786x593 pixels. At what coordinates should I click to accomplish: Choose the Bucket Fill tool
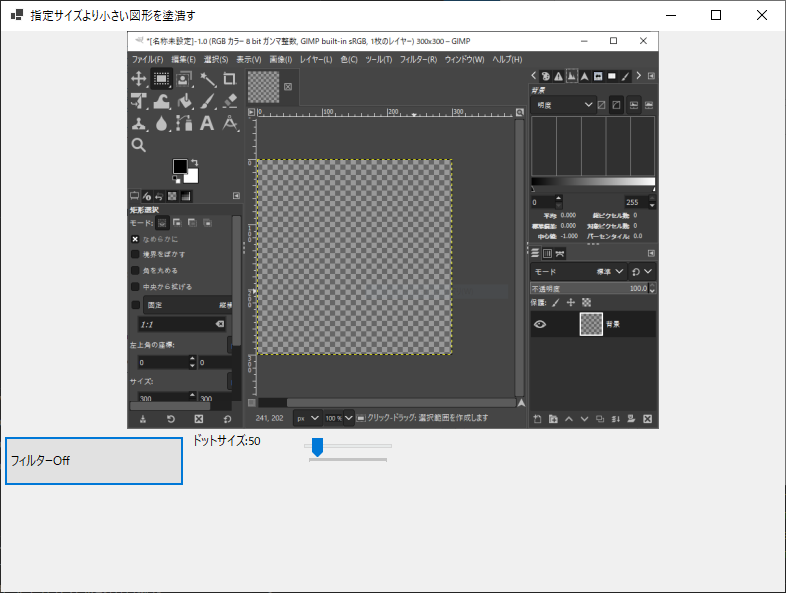point(184,101)
